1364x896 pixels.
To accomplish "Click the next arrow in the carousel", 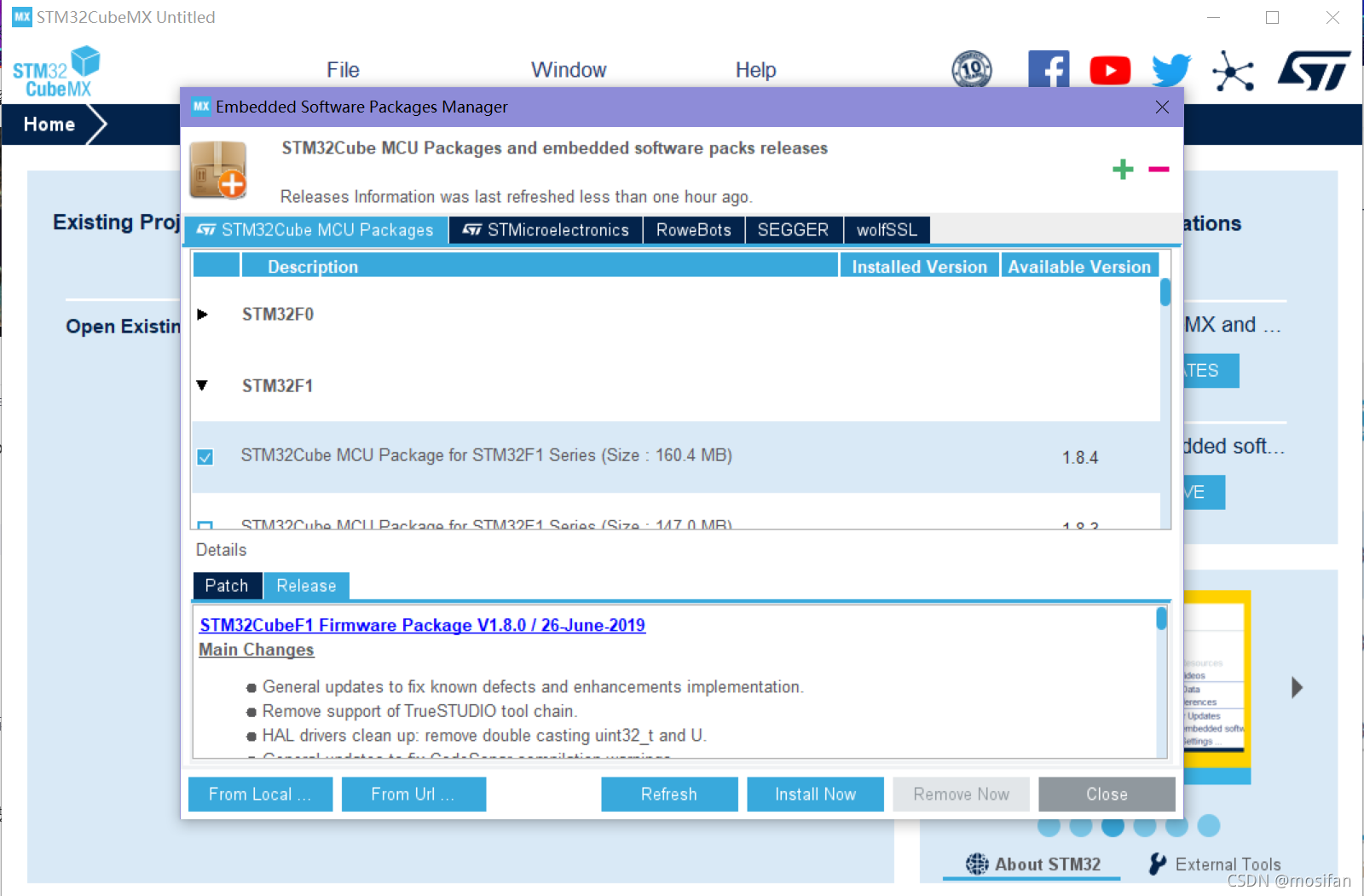I will coord(1297,687).
